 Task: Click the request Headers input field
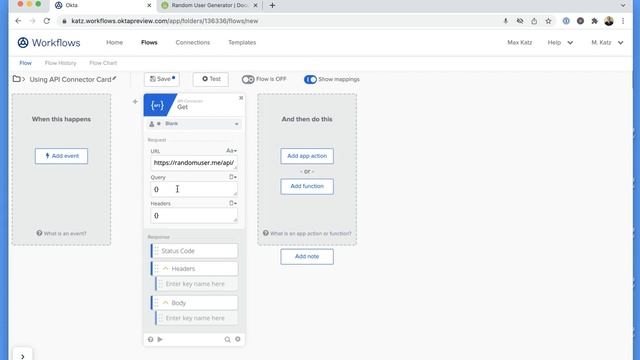193,216
